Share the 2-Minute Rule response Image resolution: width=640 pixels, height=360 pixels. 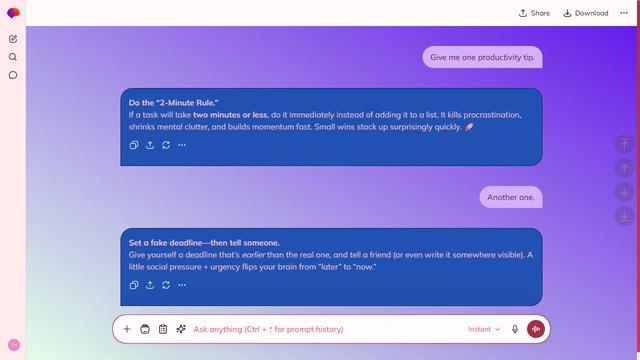coord(150,145)
